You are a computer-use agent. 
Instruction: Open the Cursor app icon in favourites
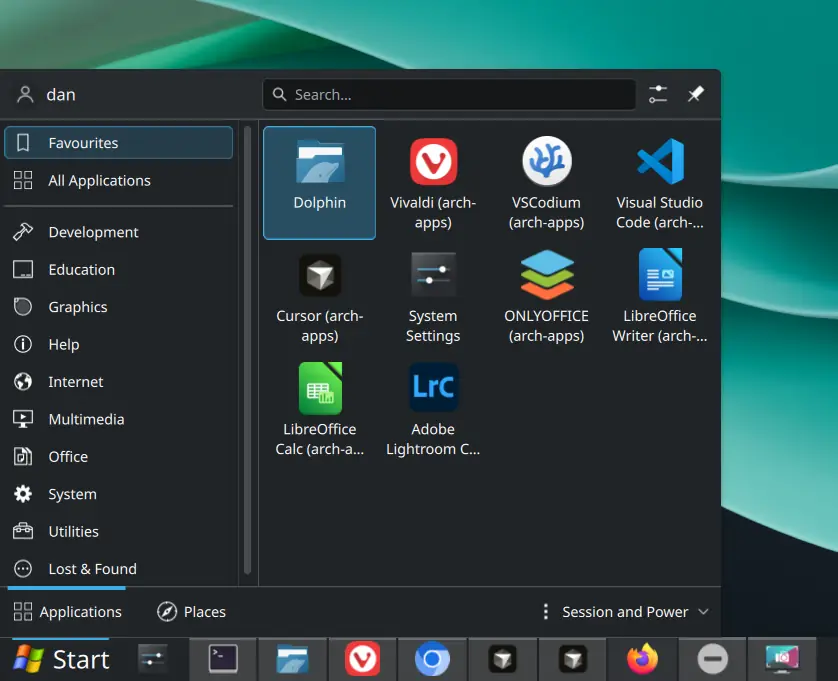(319, 296)
